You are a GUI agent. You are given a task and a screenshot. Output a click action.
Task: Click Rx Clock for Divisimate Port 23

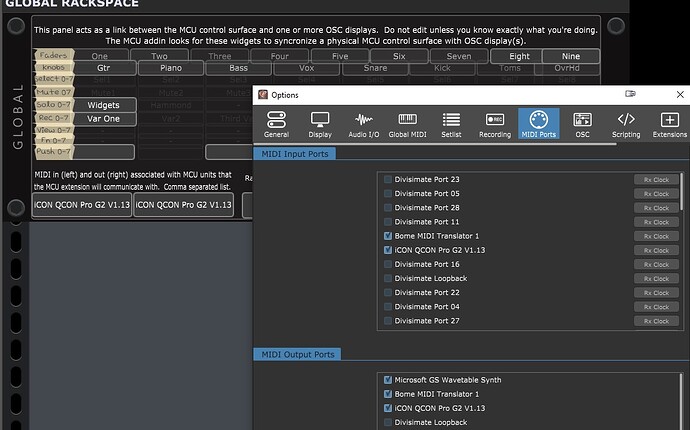[656, 180]
